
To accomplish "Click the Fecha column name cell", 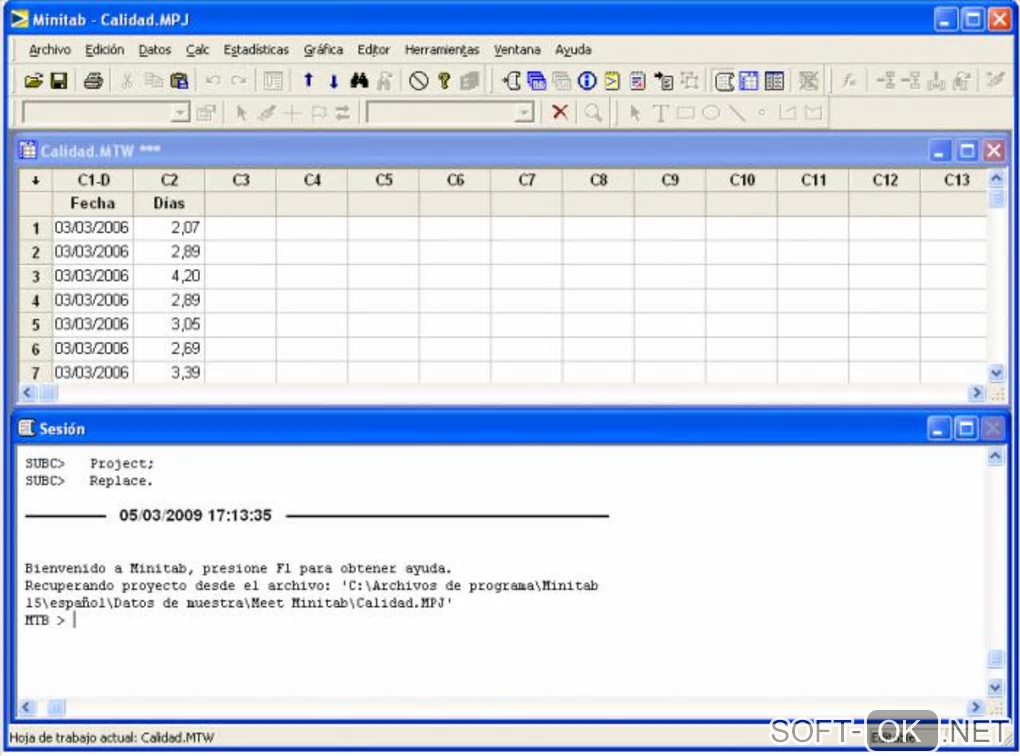I will point(93,204).
